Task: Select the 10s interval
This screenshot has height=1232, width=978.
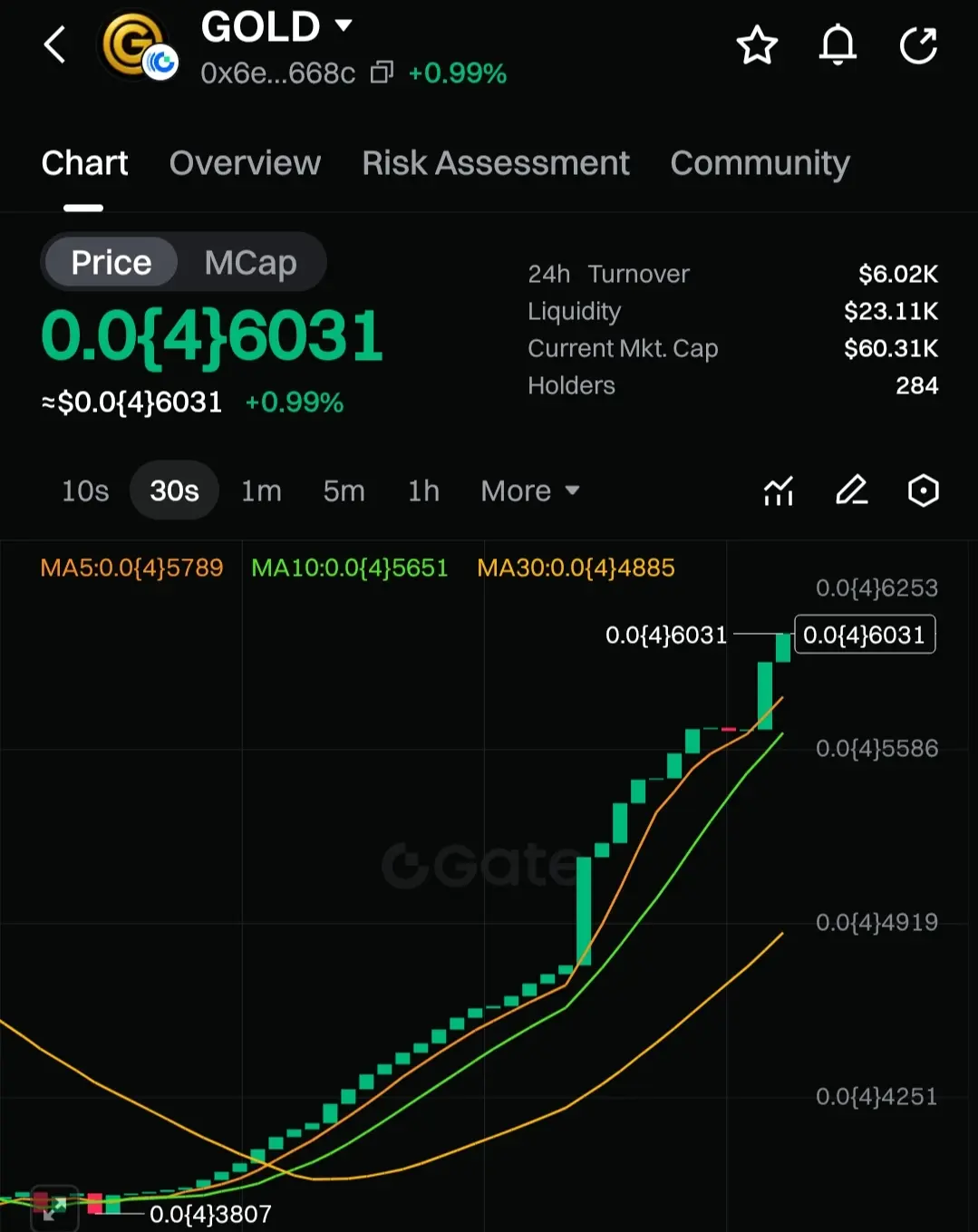Action: coord(85,490)
